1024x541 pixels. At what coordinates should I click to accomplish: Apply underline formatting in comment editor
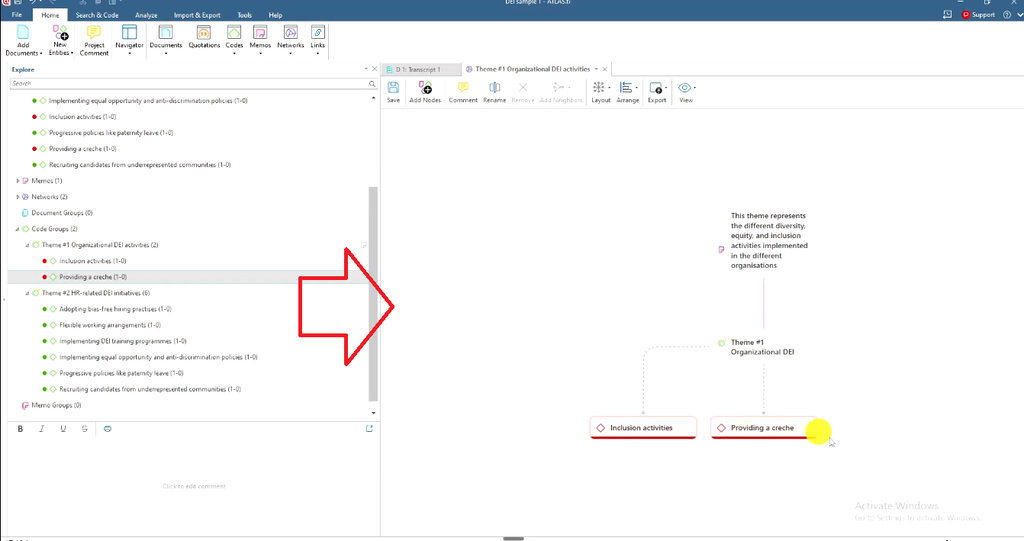[63, 429]
